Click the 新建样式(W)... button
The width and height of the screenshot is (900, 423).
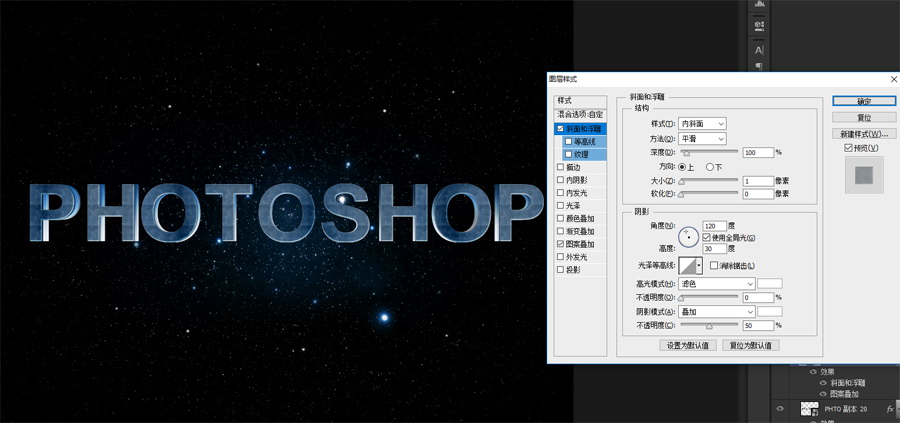864,134
